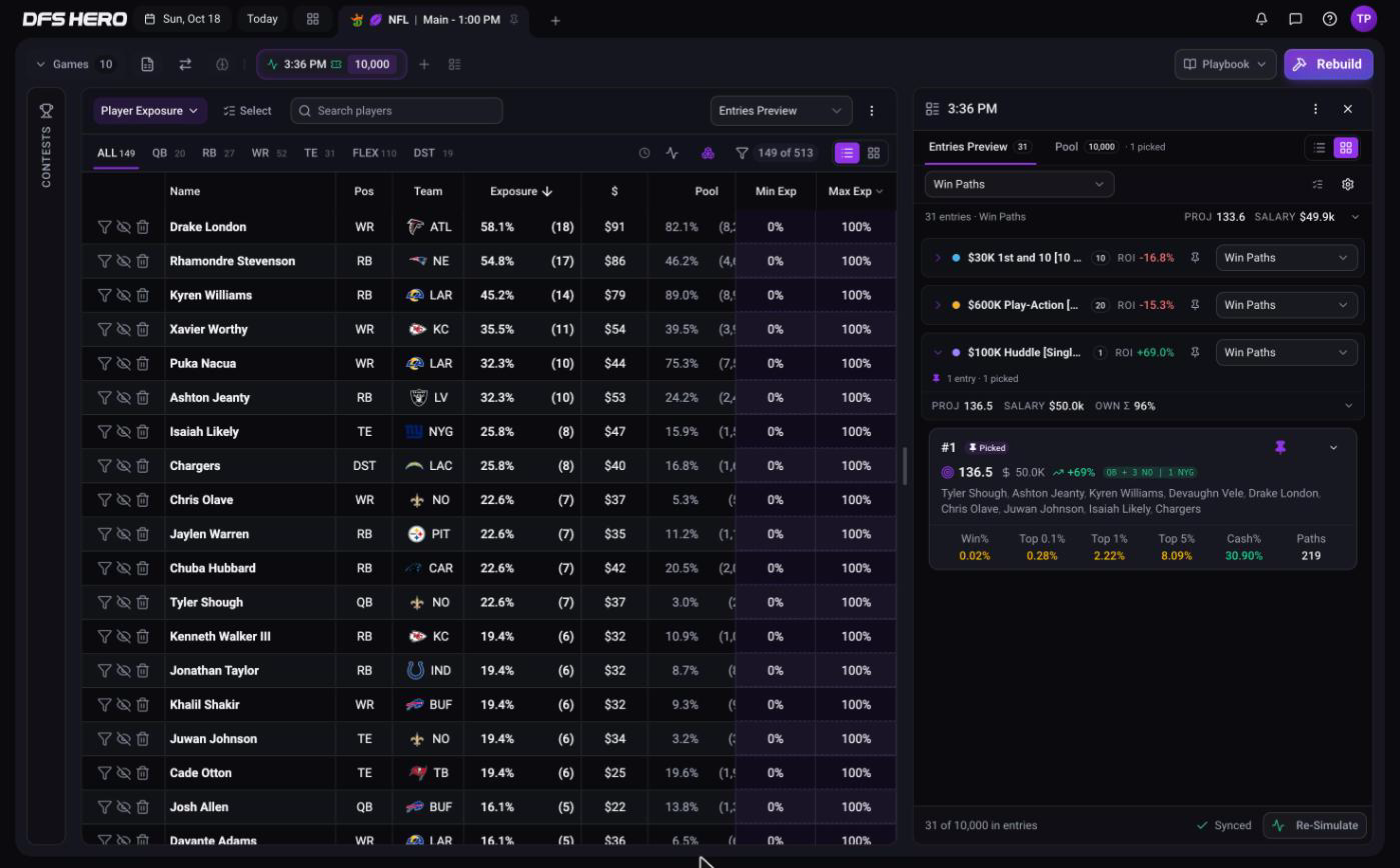Filter by Drake London using funnel icon
This screenshot has height=868, width=1400.
coord(104,227)
